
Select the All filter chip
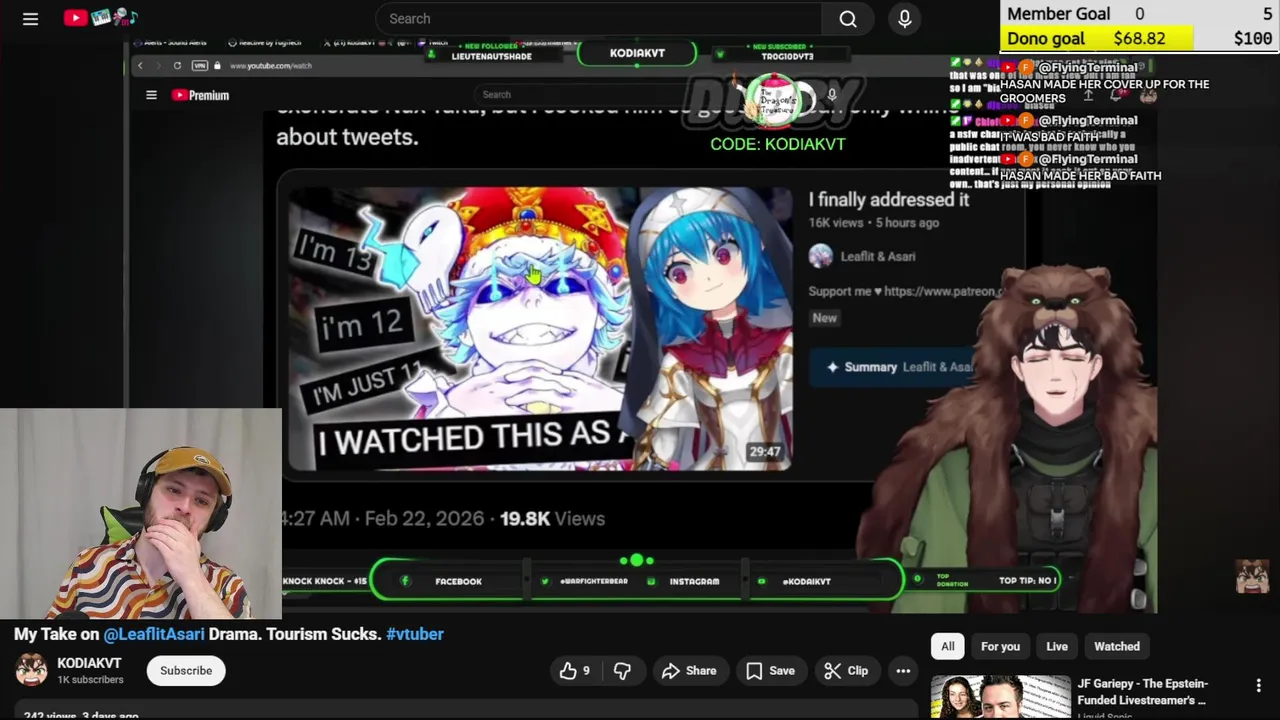click(948, 646)
